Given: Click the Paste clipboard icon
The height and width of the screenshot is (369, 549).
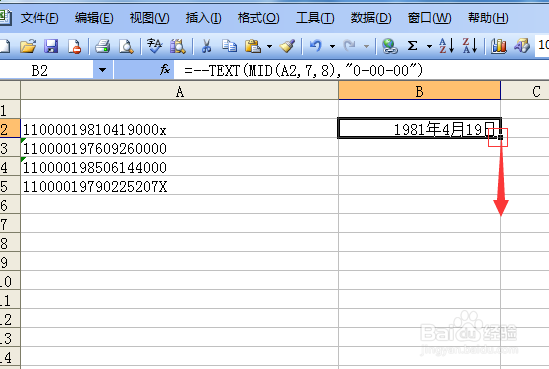Looking at the screenshot, I should (x=253, y=46).
